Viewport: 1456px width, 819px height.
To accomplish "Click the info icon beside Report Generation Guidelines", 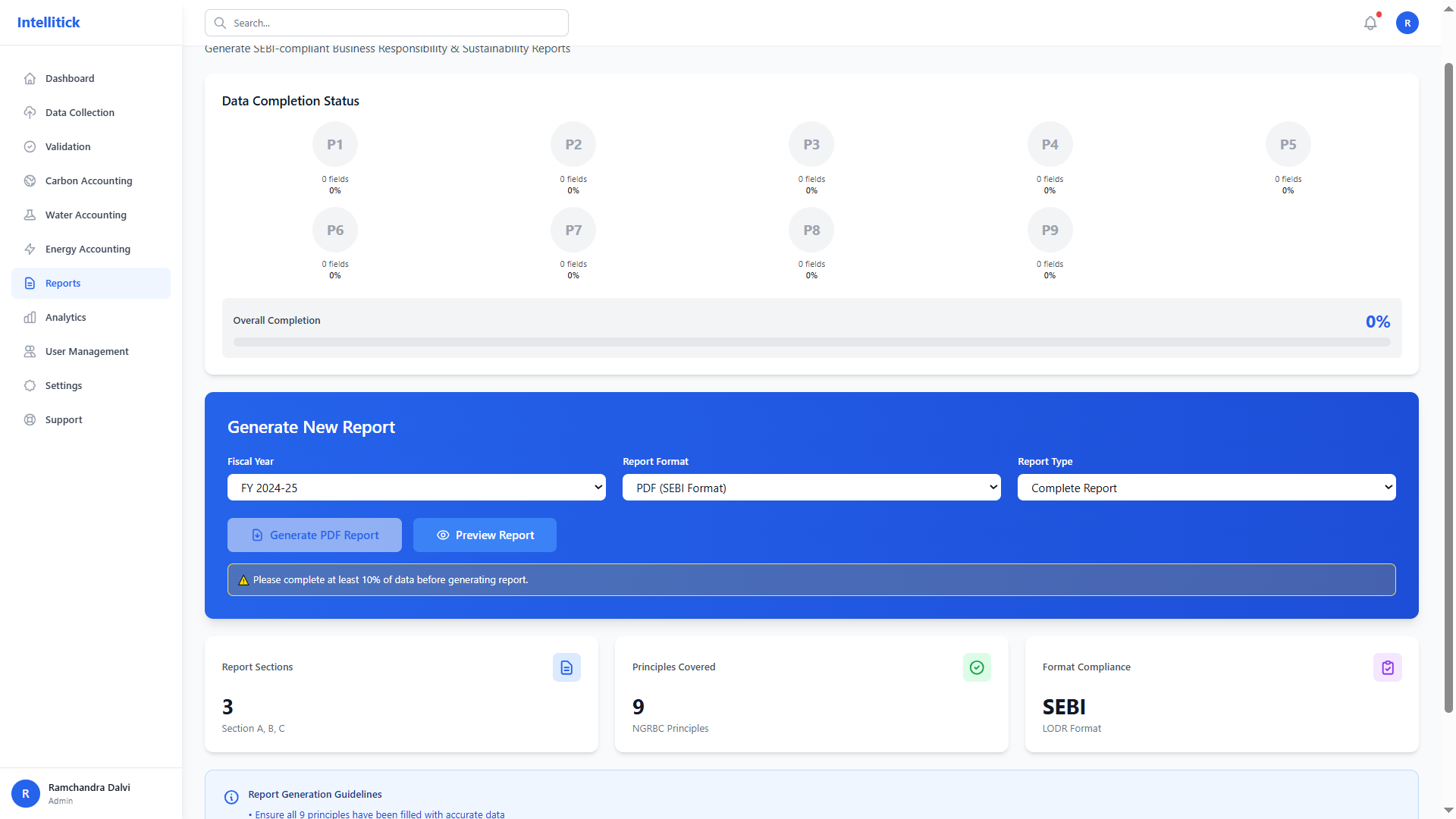I will click(x=231, y=797).
